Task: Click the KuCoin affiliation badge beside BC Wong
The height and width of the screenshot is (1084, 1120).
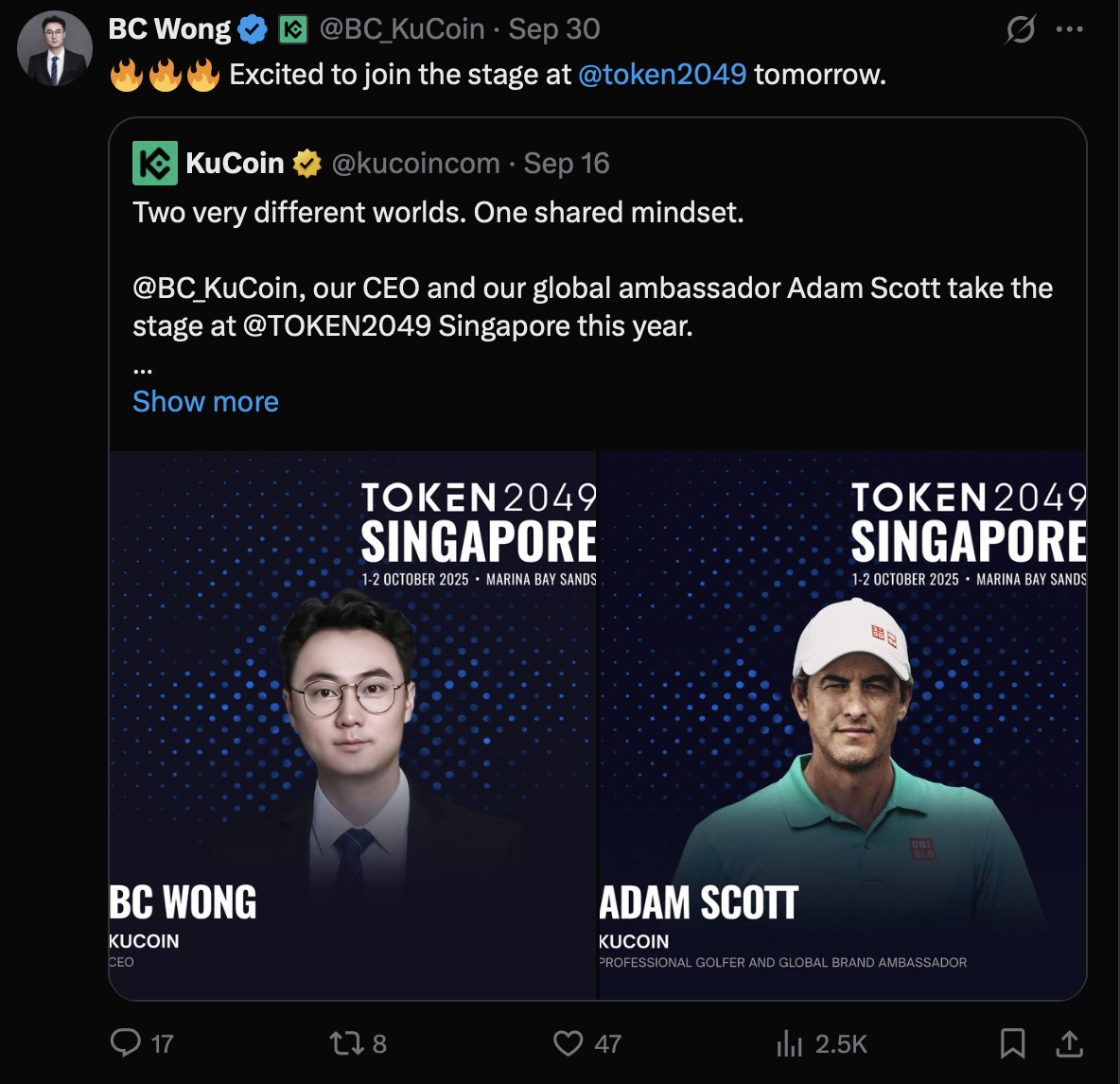Action: click(x=293, y=30)
